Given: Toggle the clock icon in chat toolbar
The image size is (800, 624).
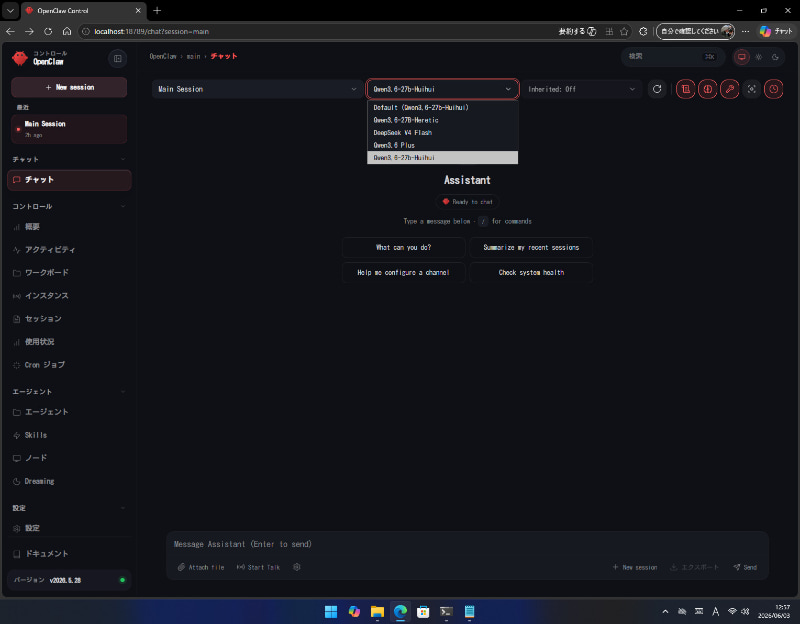Looking at the screenshot, I should (773, 89).
